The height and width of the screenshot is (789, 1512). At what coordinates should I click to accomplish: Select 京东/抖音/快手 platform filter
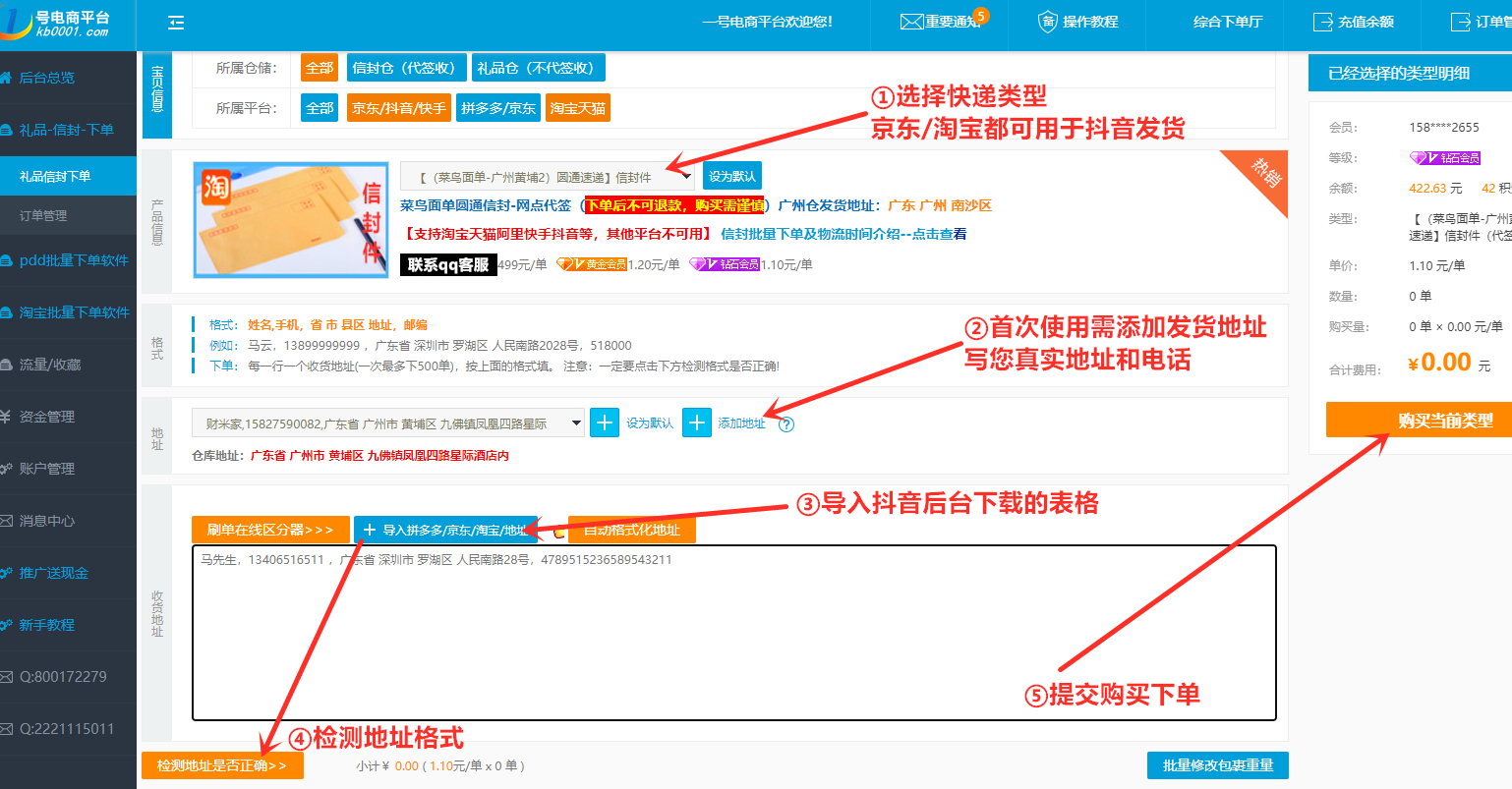click(398, 108)
